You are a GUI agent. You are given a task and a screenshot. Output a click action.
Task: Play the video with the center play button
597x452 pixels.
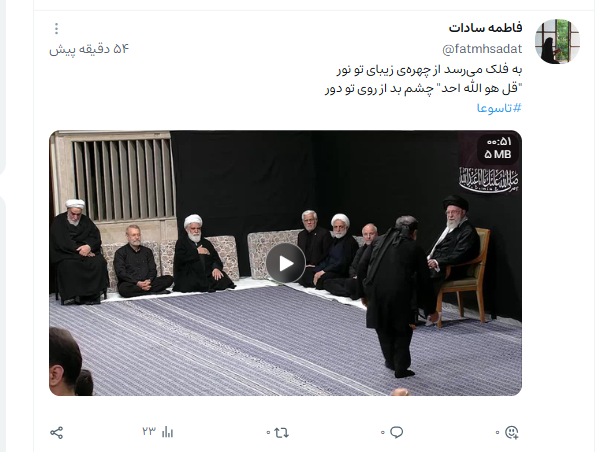tap(286, 263)
